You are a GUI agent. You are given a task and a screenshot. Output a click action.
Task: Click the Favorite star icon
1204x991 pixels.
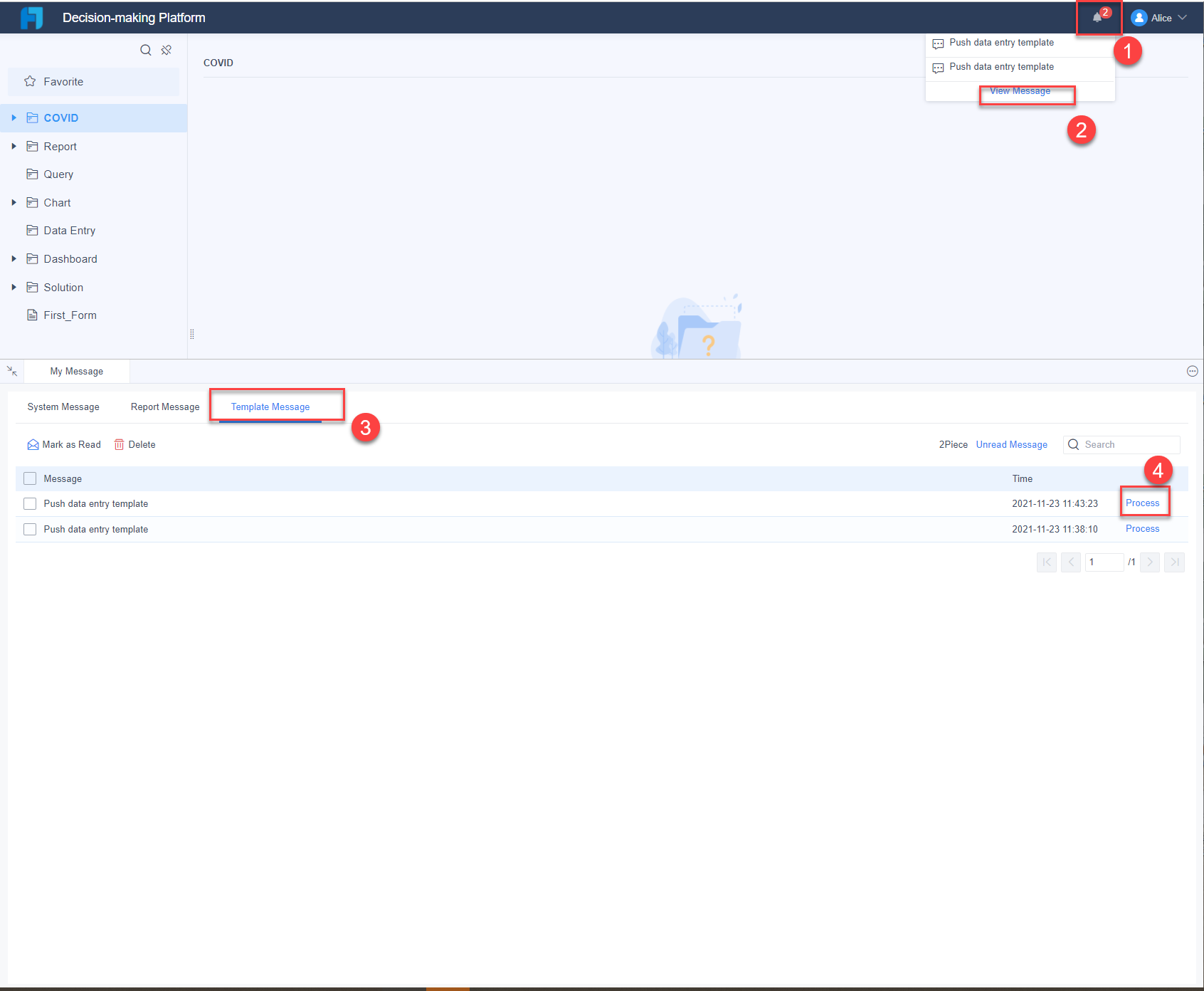(x=30, y=81)
